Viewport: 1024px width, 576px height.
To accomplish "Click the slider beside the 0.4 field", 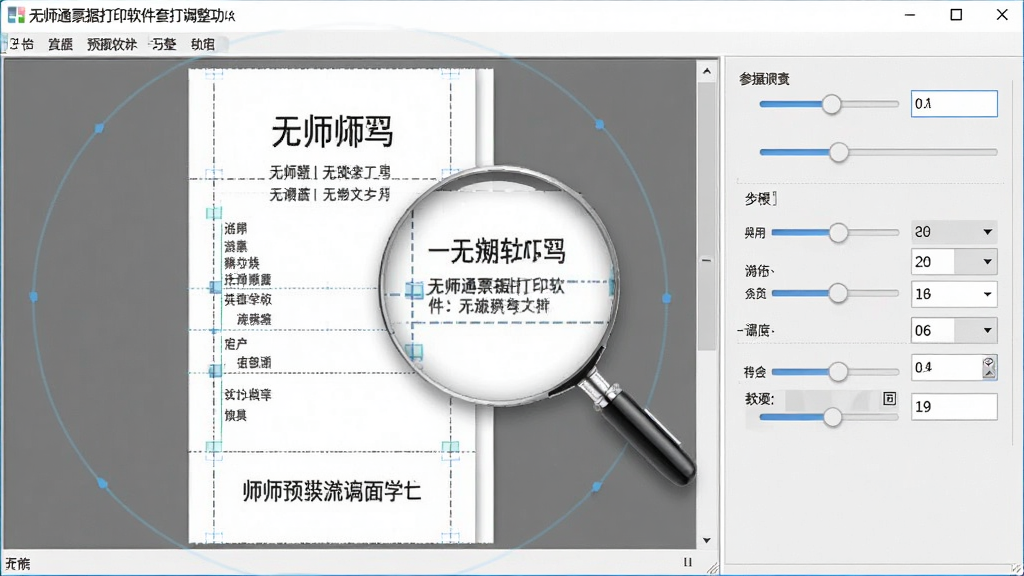I will pos(835,372).
